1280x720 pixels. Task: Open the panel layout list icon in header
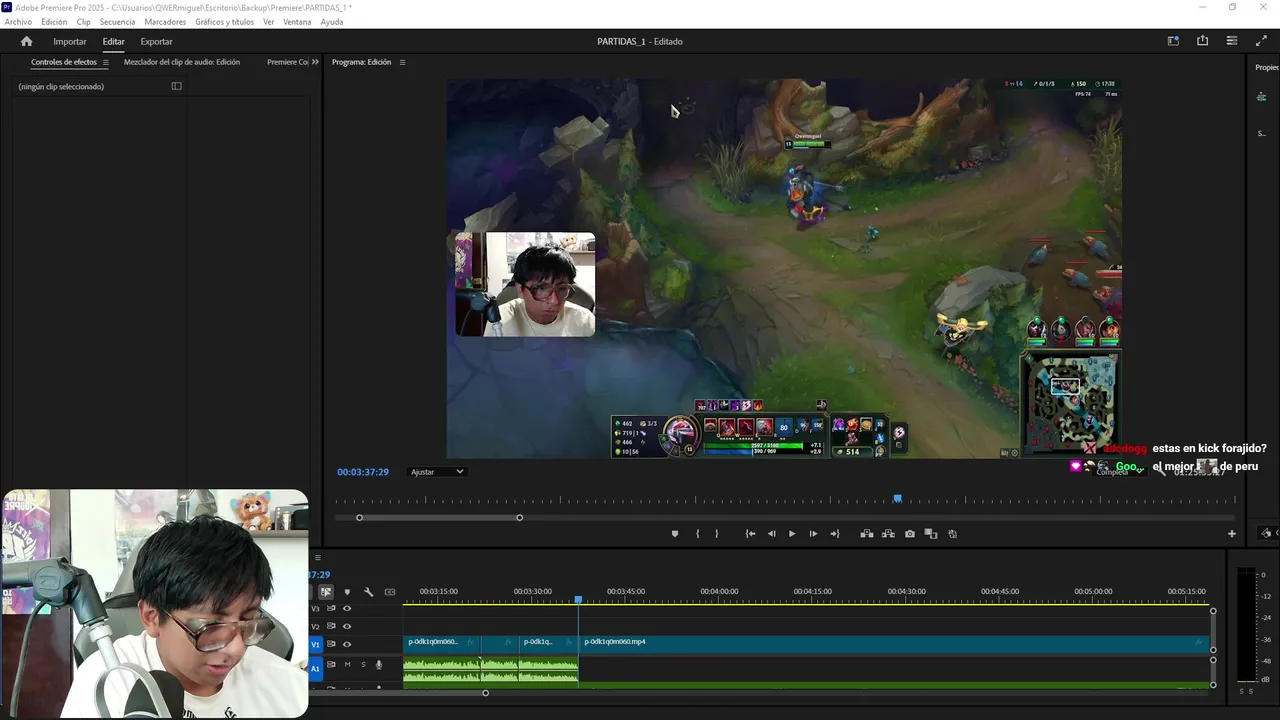[x=1232, y=41]
